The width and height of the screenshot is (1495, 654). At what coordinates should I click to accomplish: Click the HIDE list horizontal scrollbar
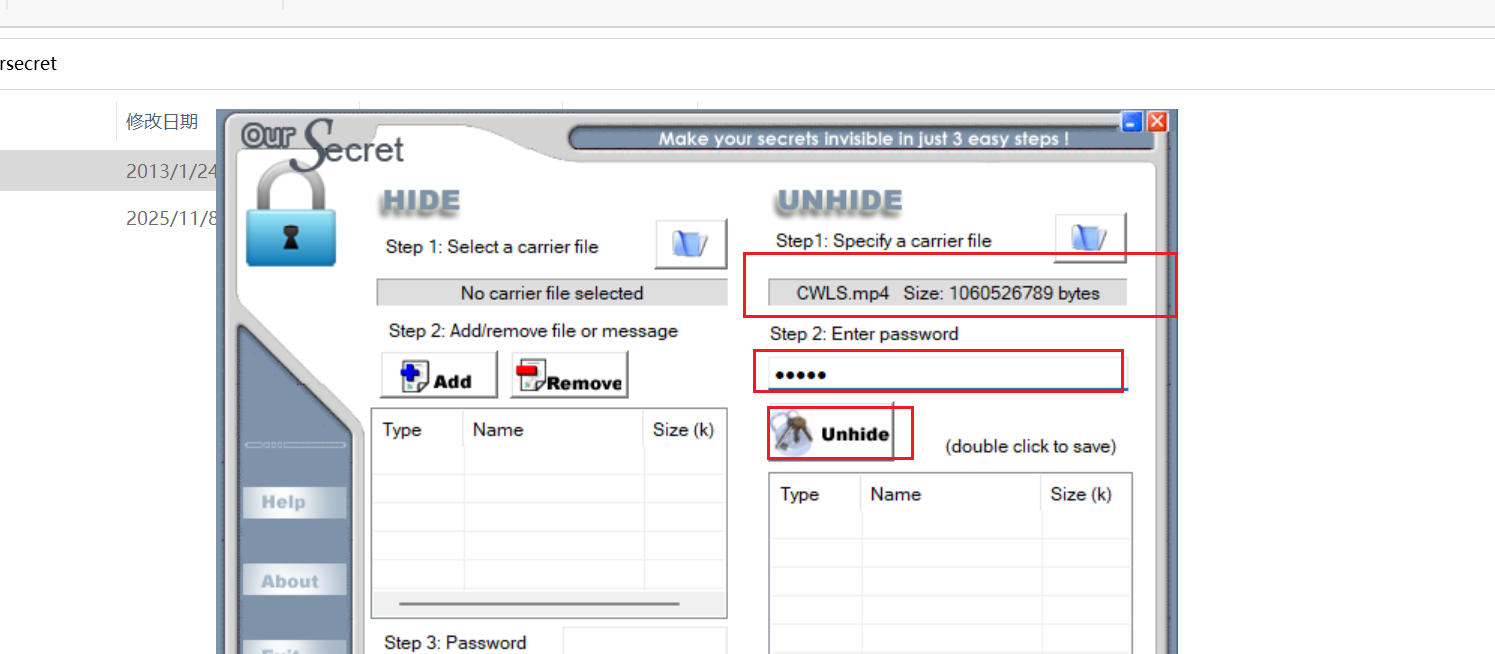pos(538,604)
